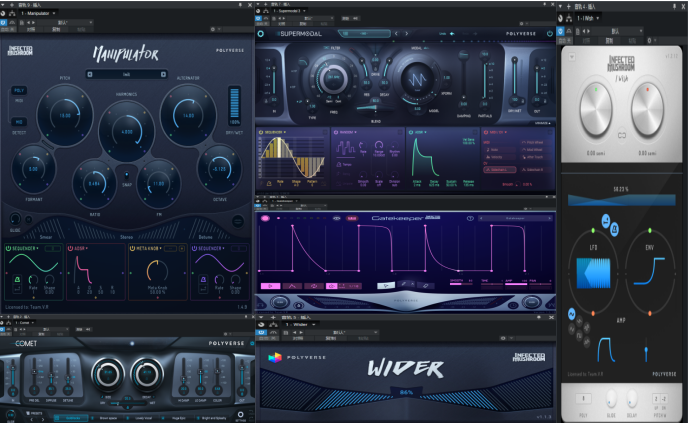
Task: Click the Wider 86% width control
Action: [x=406, y=392]
